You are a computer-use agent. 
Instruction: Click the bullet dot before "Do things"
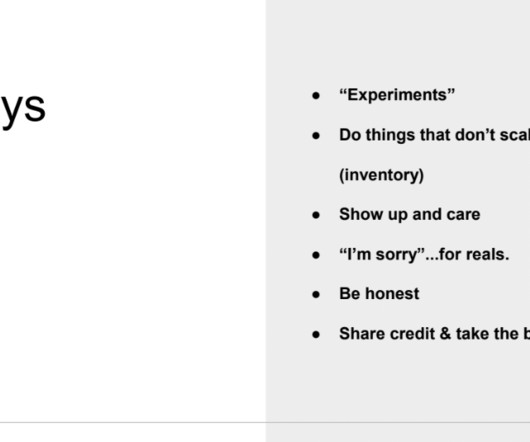[316, 136]
